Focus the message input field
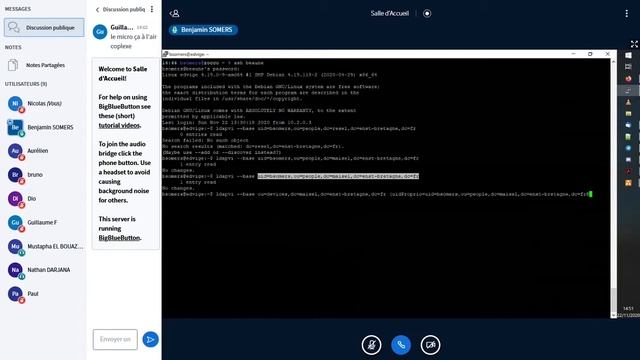The height and width of the screenshot is (360, 640). point(115,339)
